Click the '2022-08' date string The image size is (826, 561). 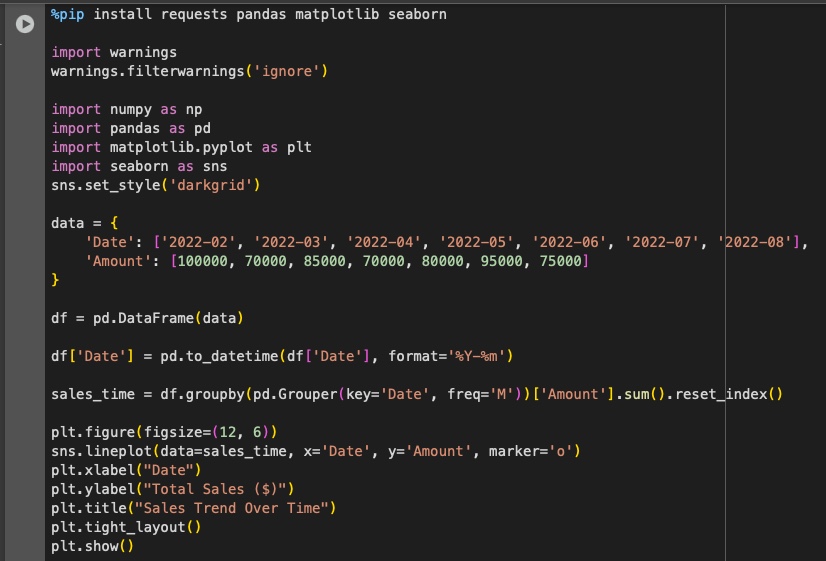(x=754, y=242)
